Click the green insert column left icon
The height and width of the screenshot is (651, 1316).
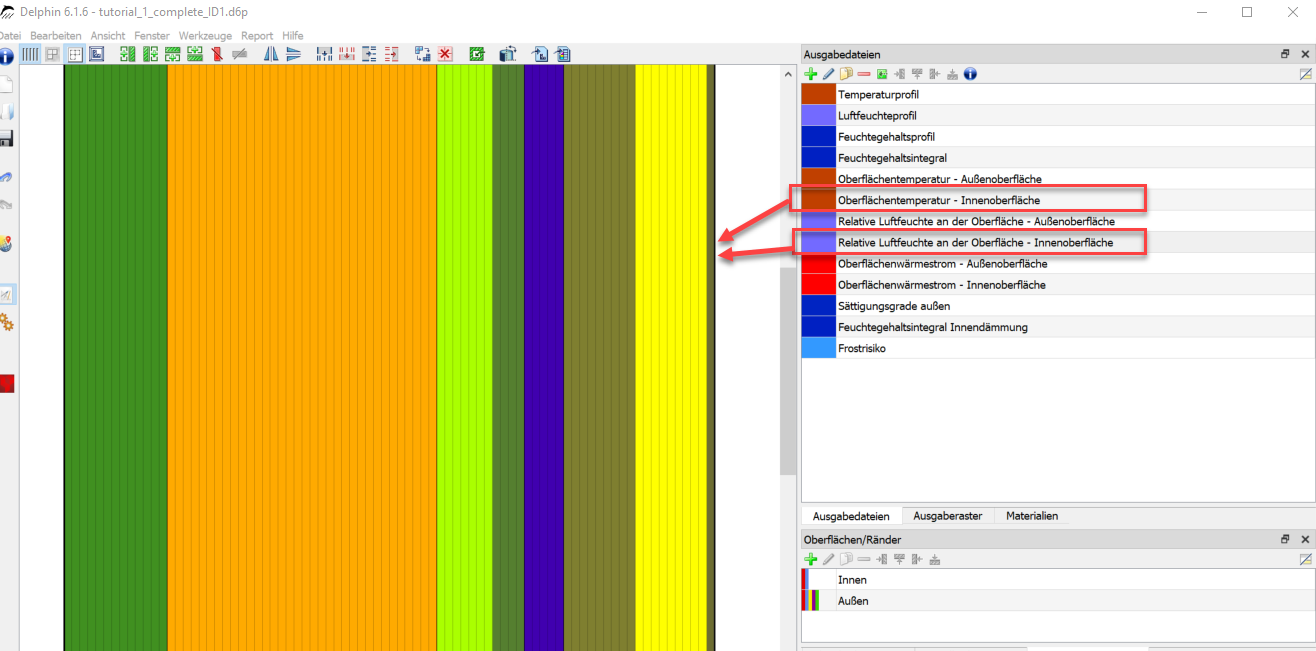point(127,54)
